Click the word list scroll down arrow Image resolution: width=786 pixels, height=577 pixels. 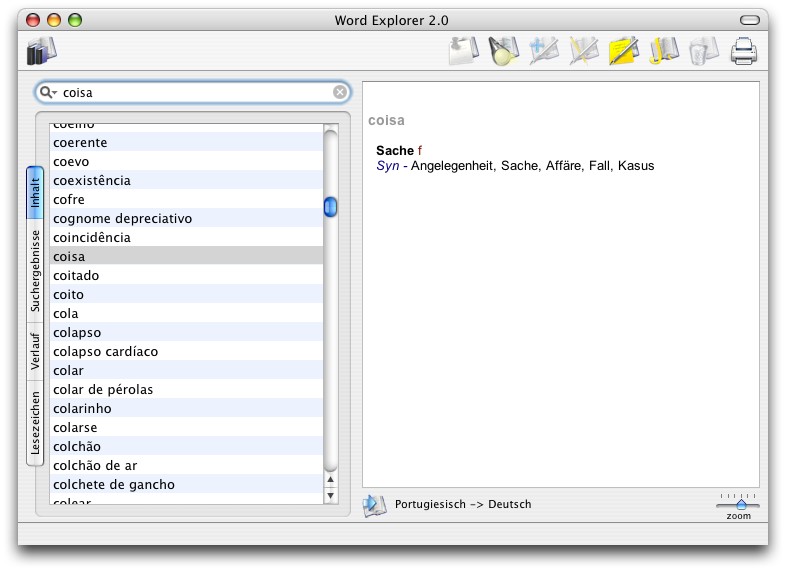coord(330,496)
